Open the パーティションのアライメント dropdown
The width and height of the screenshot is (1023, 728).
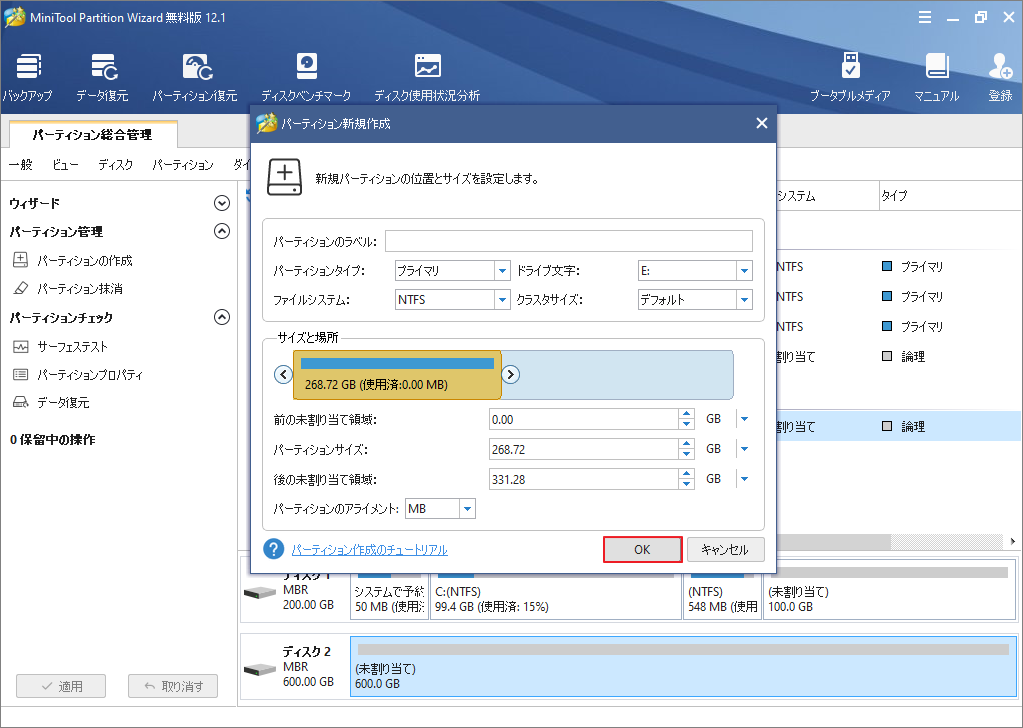[467, 509]
